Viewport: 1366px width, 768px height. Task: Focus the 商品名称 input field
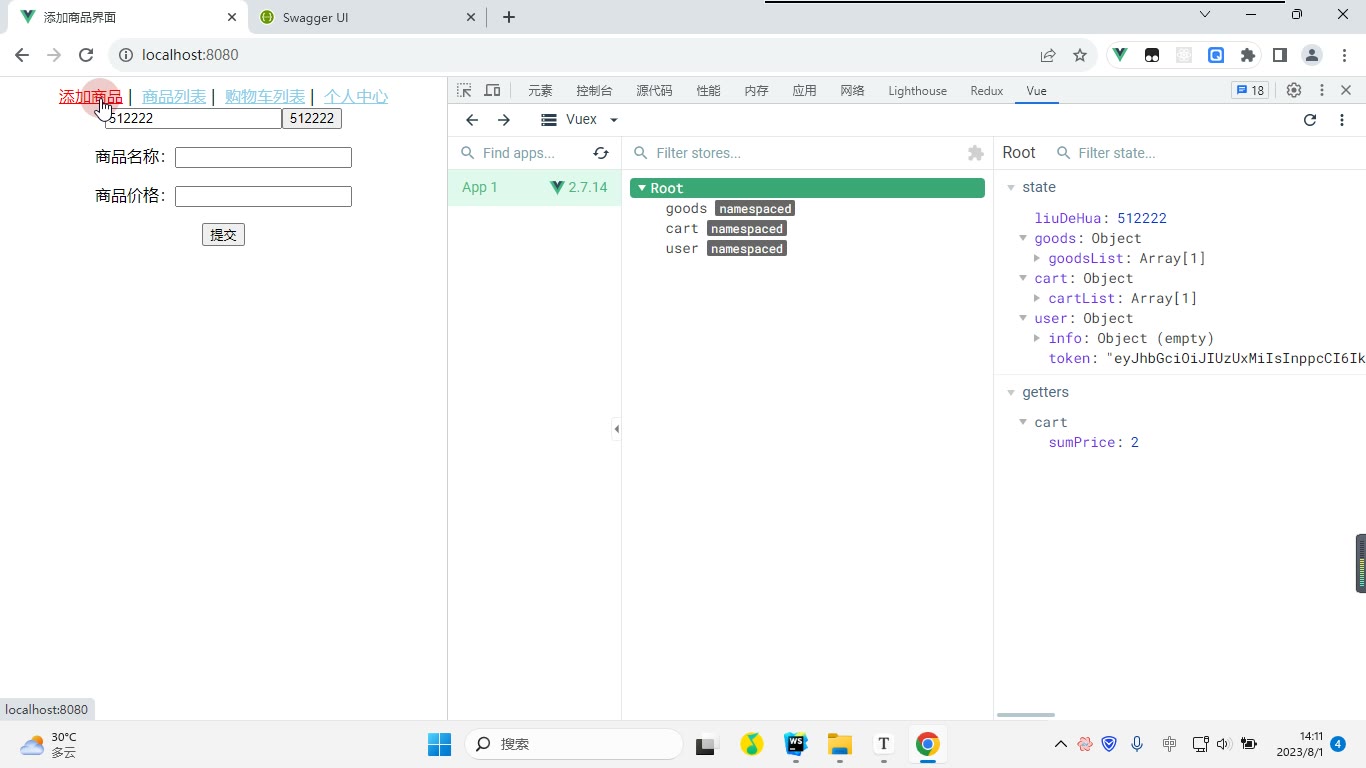click(x=263, y=157)
